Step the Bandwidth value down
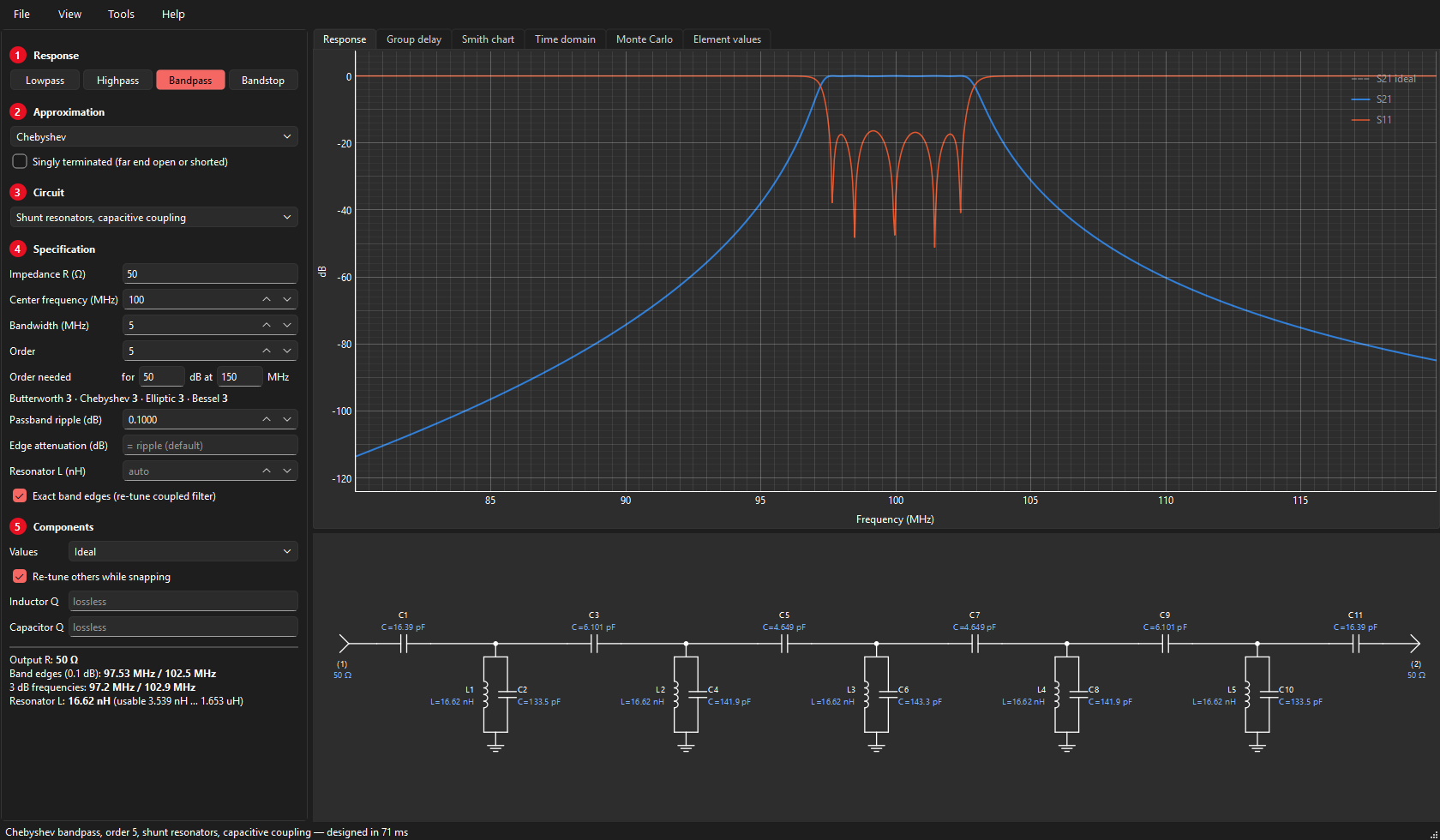1440x840 pixels. [287, 325]
